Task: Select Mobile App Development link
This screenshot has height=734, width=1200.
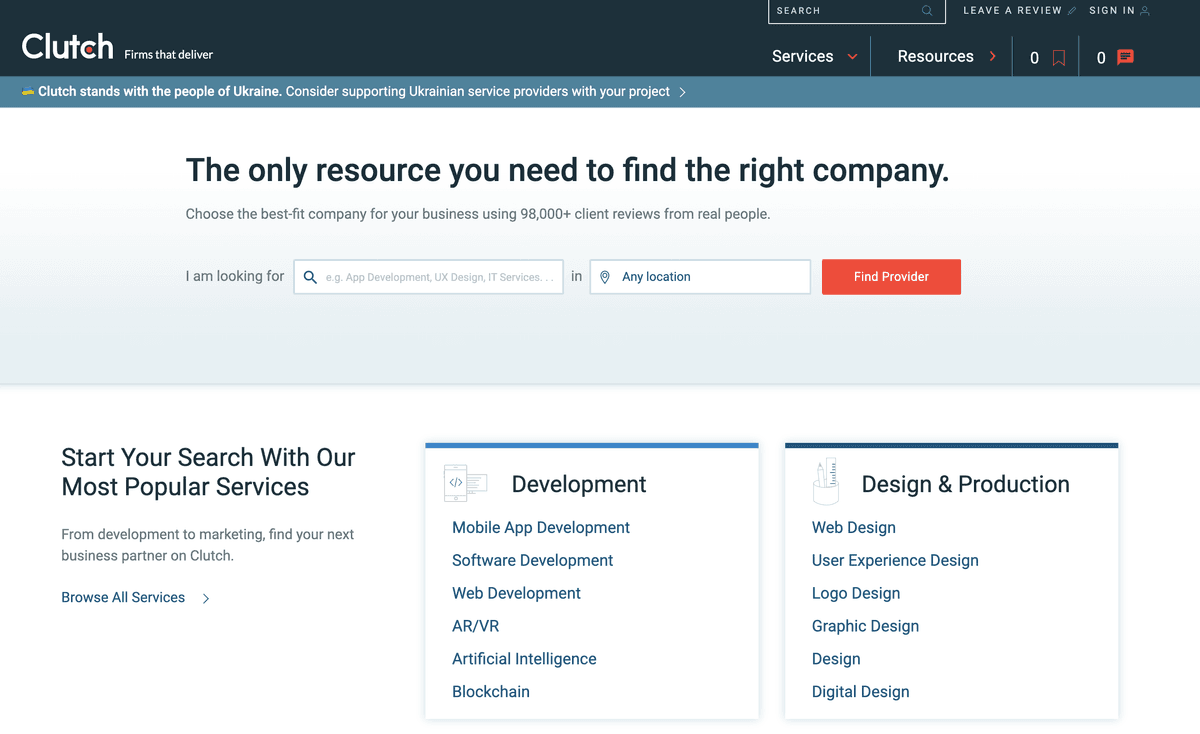Action: [x=541, y=528]
